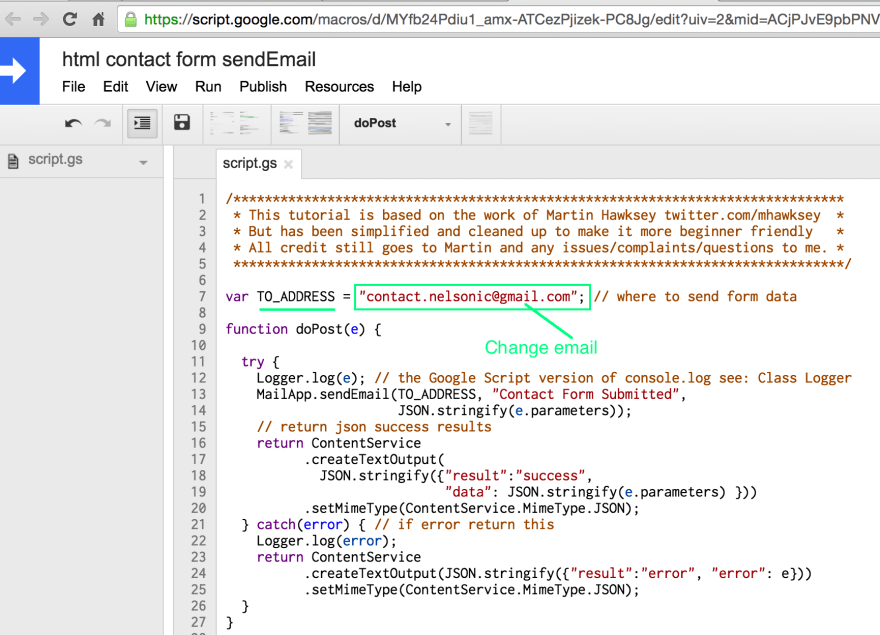Click 'function doPost(e) {' on line 9
The width and height of the screenshot is (880, 635).
304,329
